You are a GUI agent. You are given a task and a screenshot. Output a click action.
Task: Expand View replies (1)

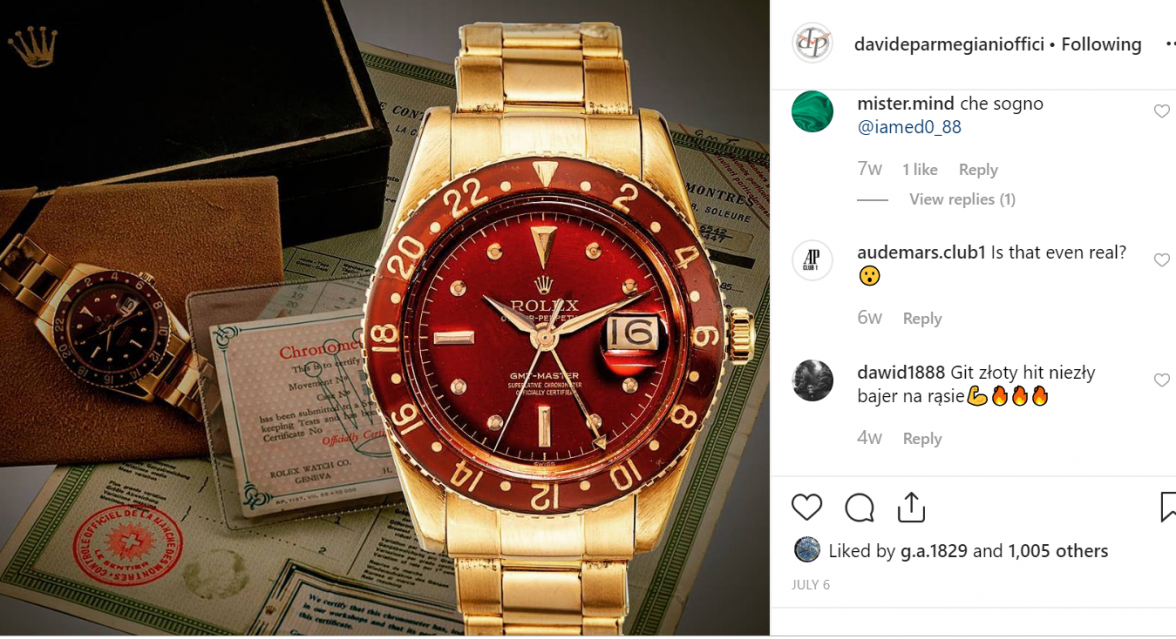[x=962, y=200]
